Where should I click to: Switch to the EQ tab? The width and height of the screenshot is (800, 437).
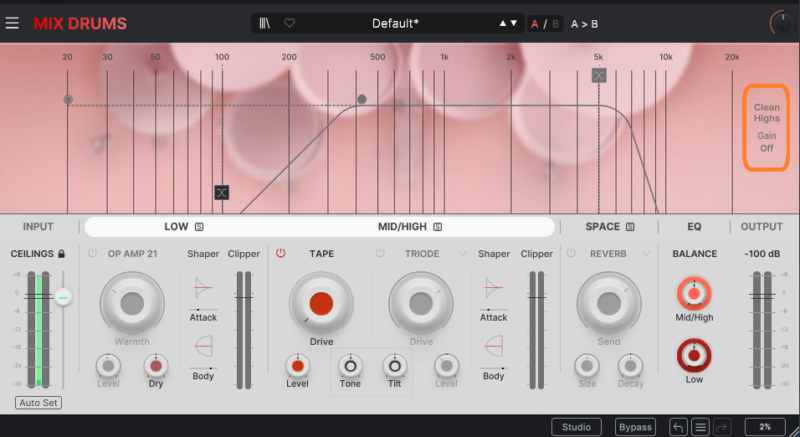(x=694, y=227)
